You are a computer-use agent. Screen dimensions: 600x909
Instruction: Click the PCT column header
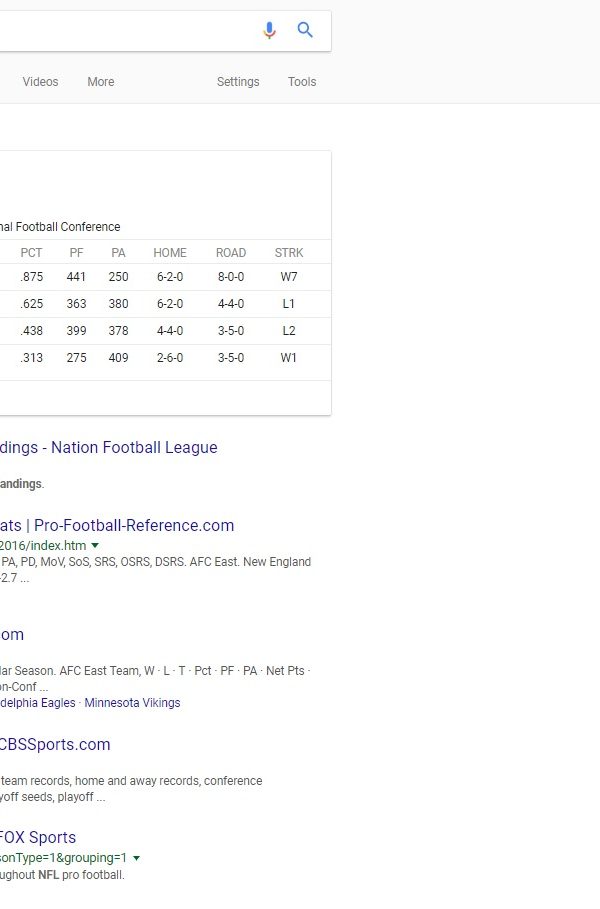click(31, 253)
